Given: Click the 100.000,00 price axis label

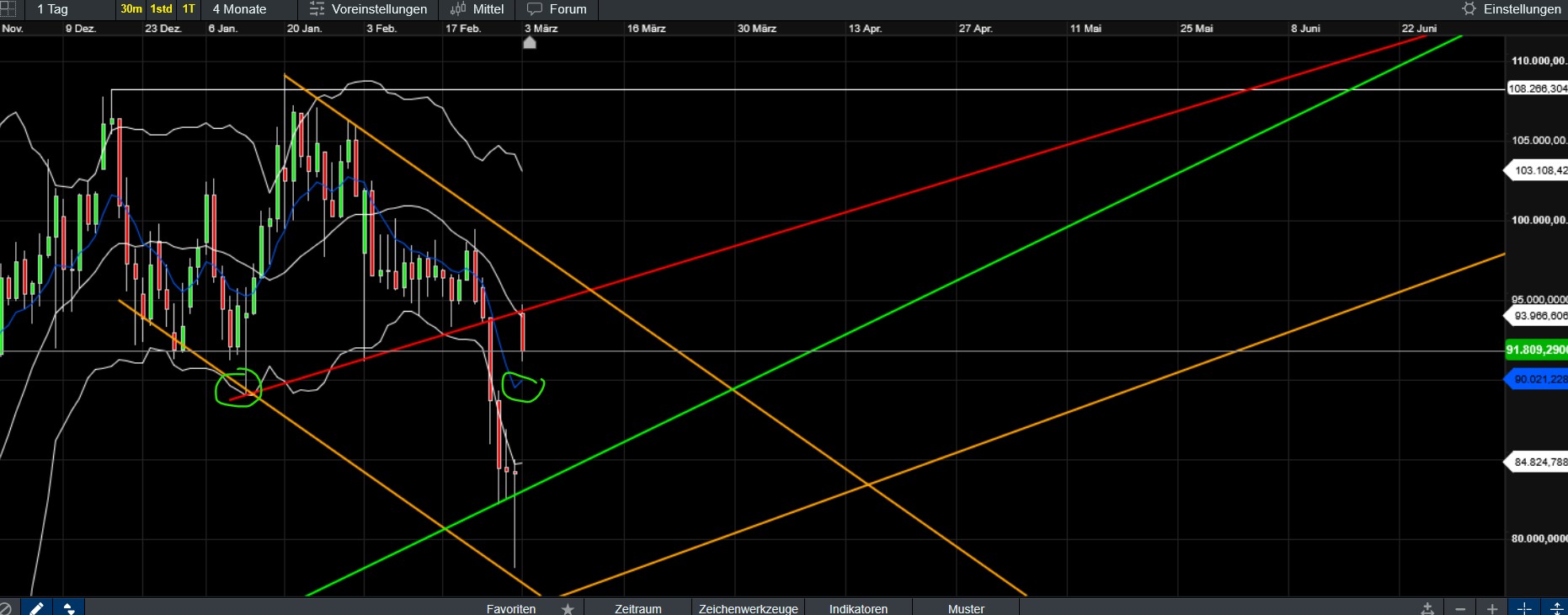Looking at the screenshot, I should tap(1539, 220).
